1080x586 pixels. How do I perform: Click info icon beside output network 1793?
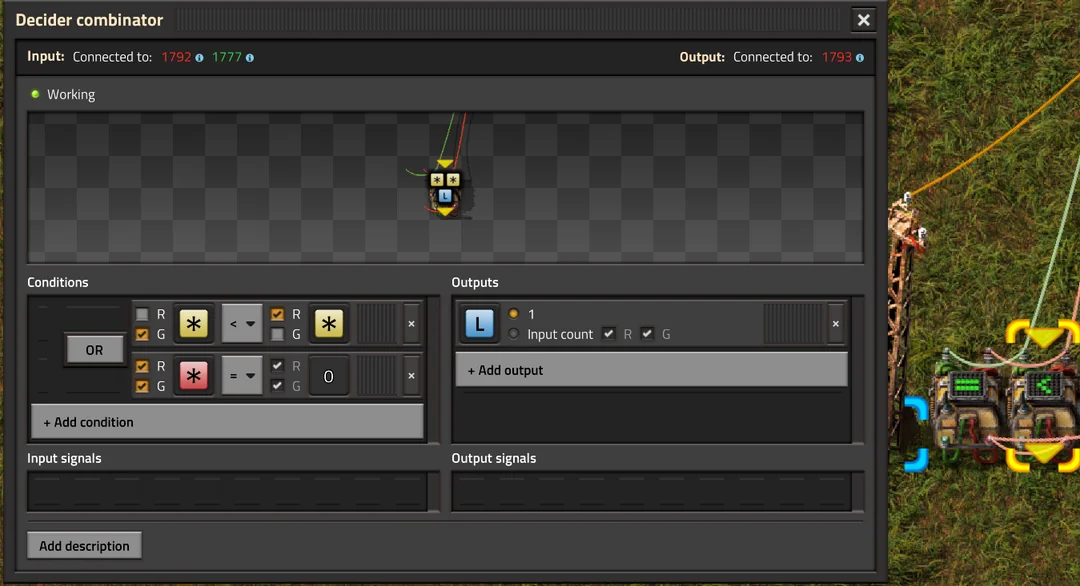click(860, 58)
